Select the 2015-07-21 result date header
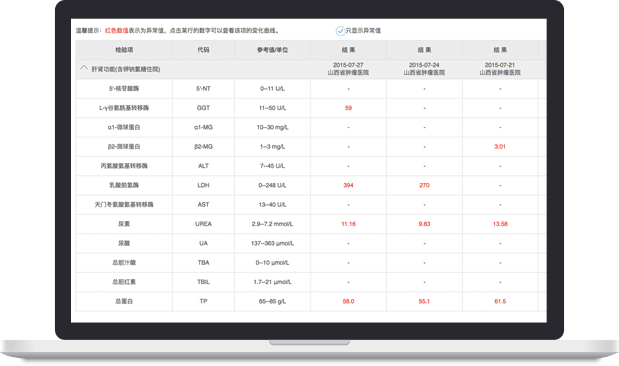 500,69
